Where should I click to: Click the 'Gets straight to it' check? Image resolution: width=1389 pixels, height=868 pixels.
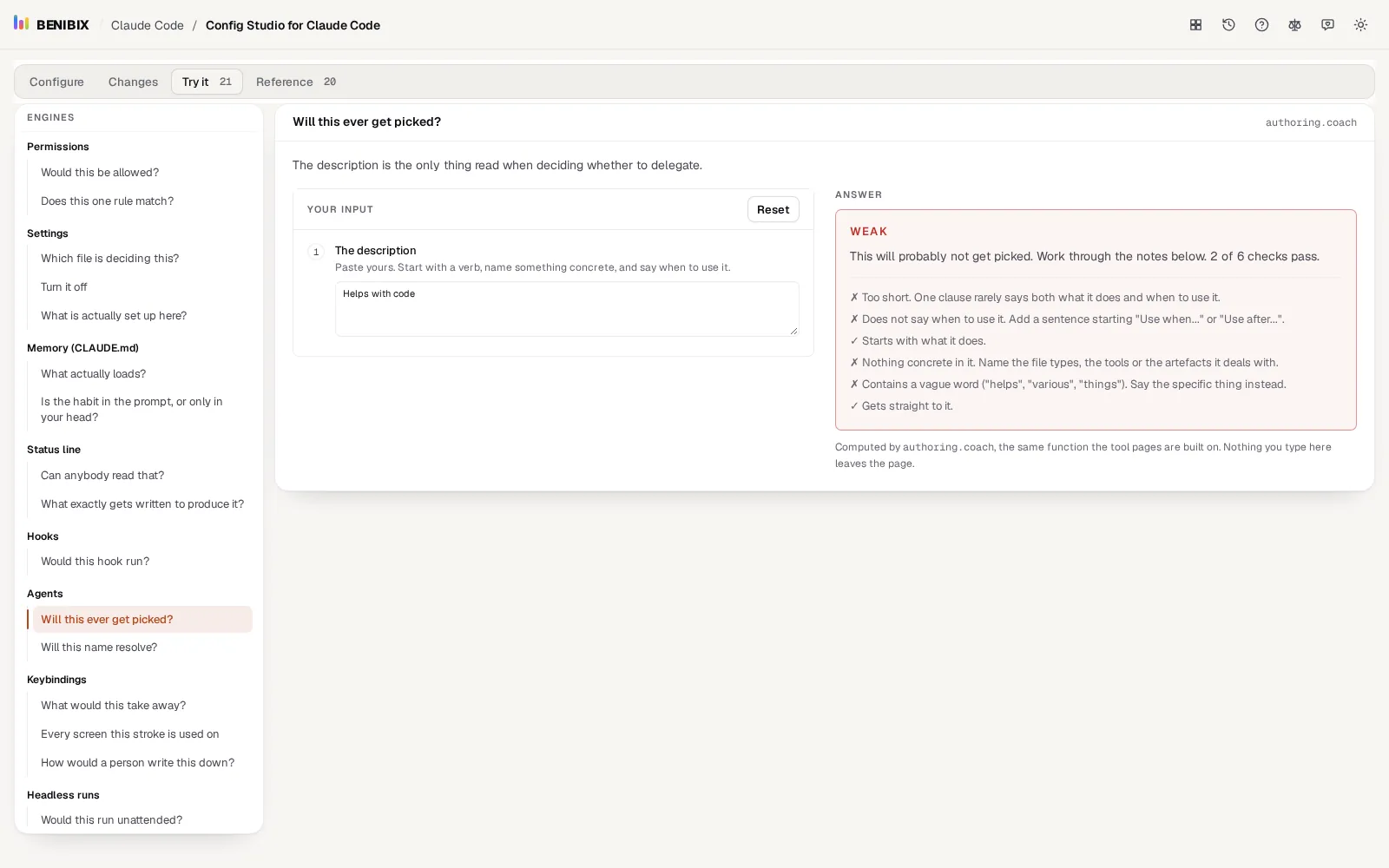coord(901,406)
